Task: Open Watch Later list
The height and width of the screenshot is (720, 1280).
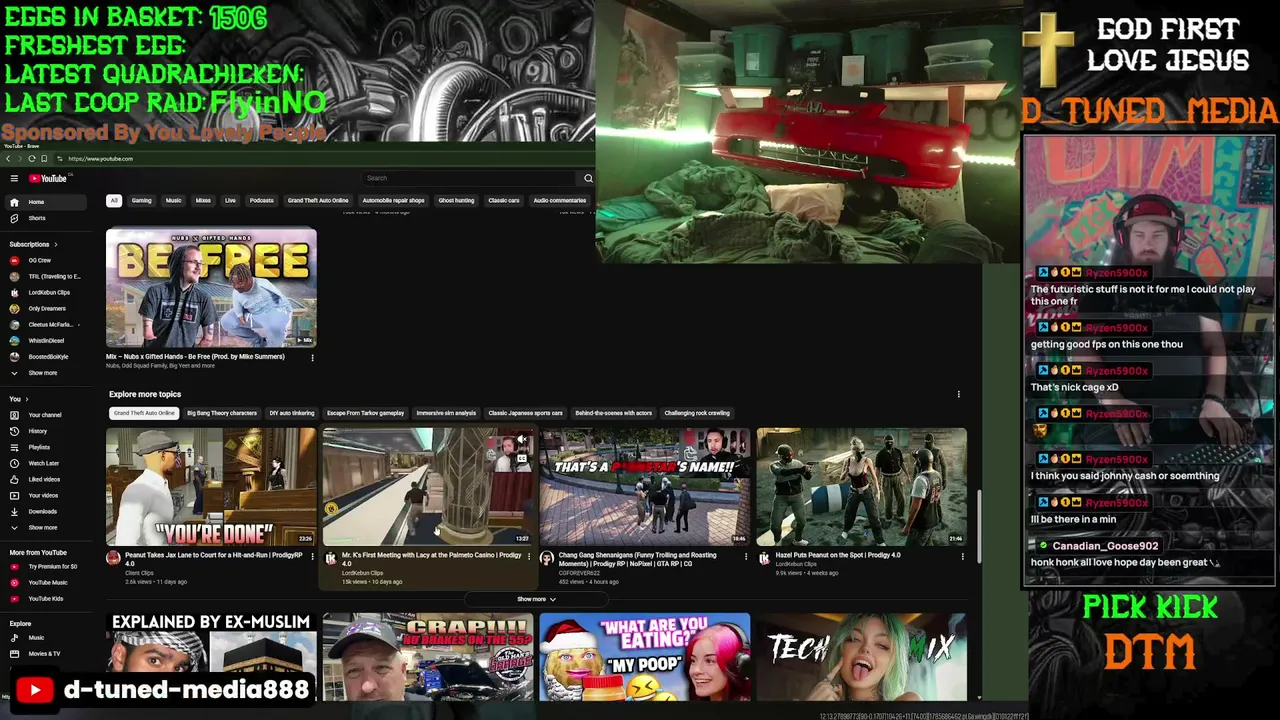Action: click(x=44, y=463)
